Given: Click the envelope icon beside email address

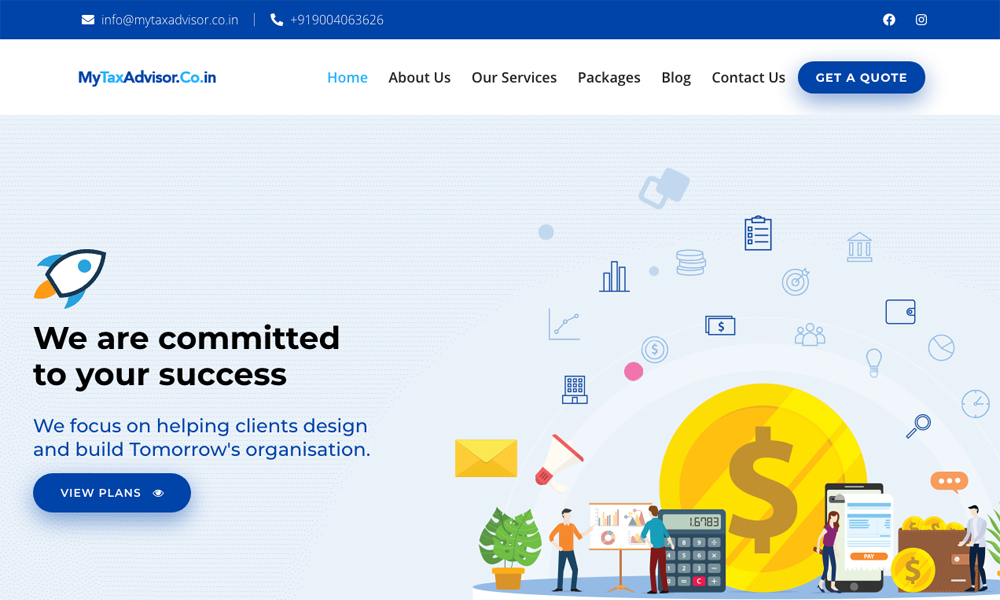Looking at the screenshot, I should (88, 20).
